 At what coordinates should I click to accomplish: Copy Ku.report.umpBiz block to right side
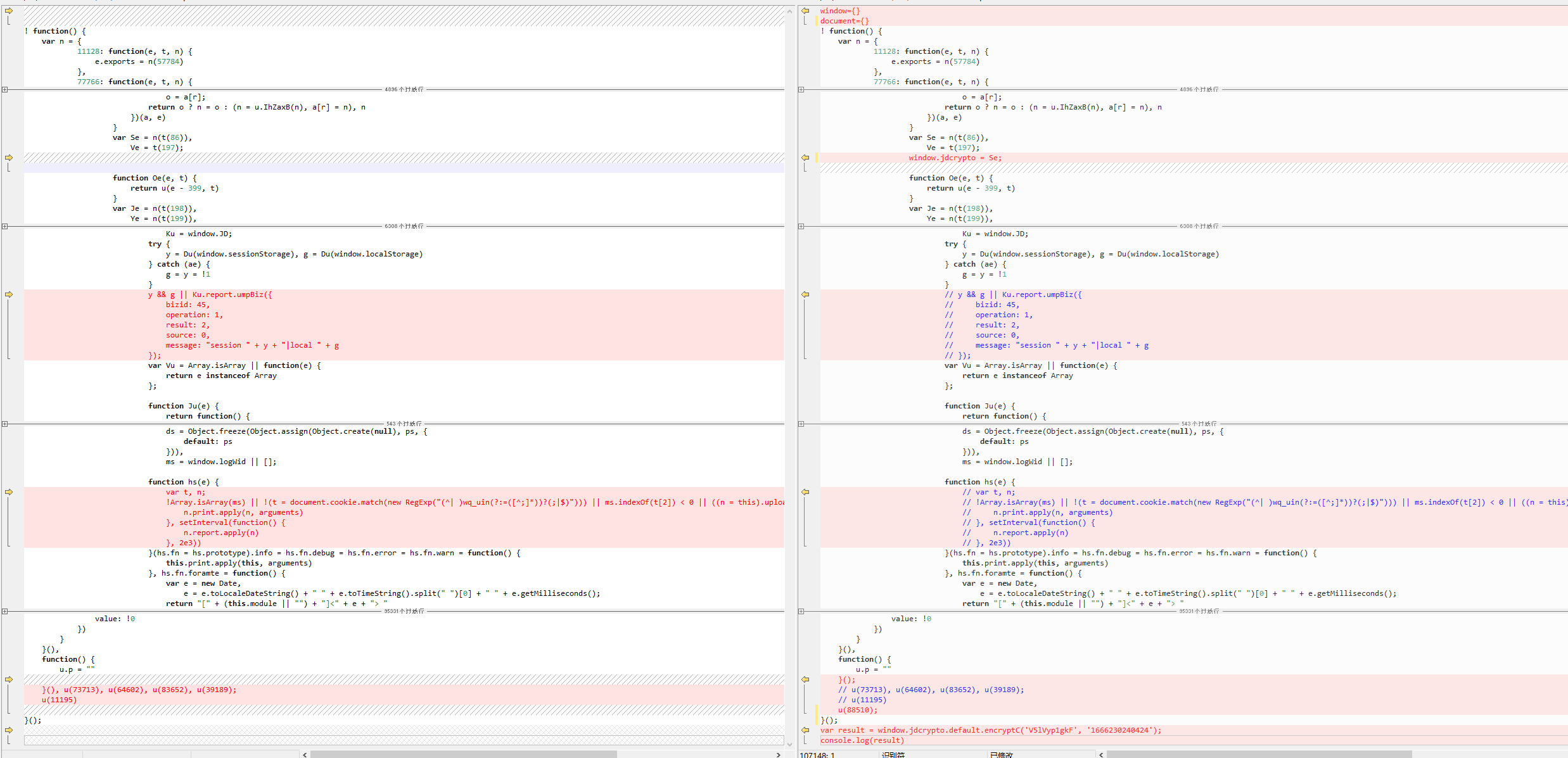pyautogui.click(x=9, y=294)
